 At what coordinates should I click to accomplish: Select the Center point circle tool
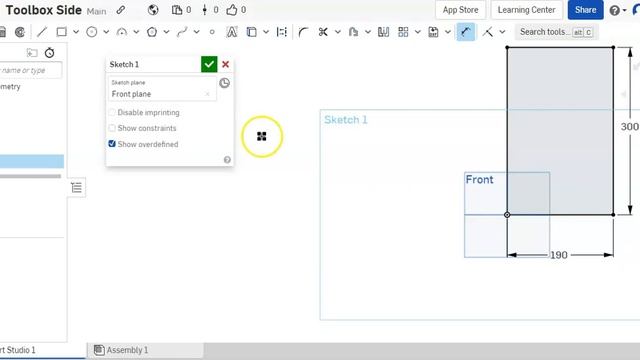coord(92,32)
